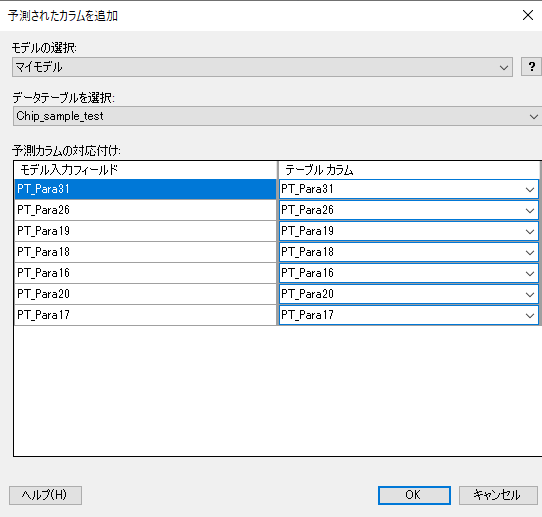Open the モデルの選択 dropdown showing マイモデル
The width and height of the screenshot is (542, 517).
coord(262,67)
